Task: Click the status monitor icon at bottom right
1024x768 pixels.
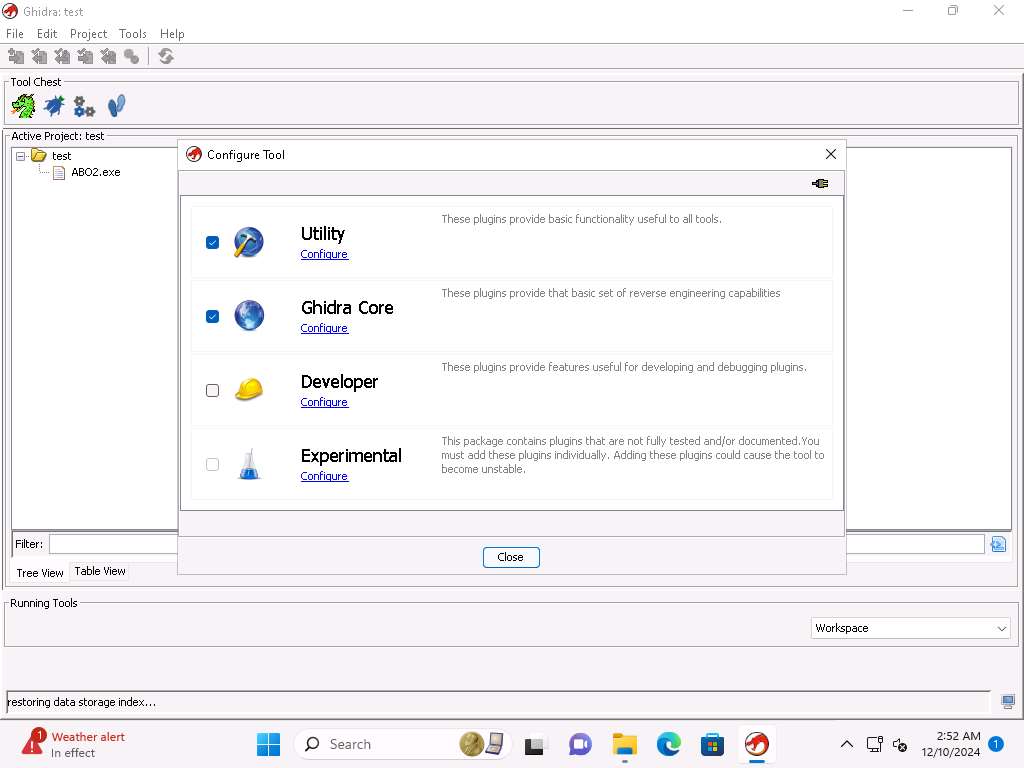Action: pos(1008,702)
